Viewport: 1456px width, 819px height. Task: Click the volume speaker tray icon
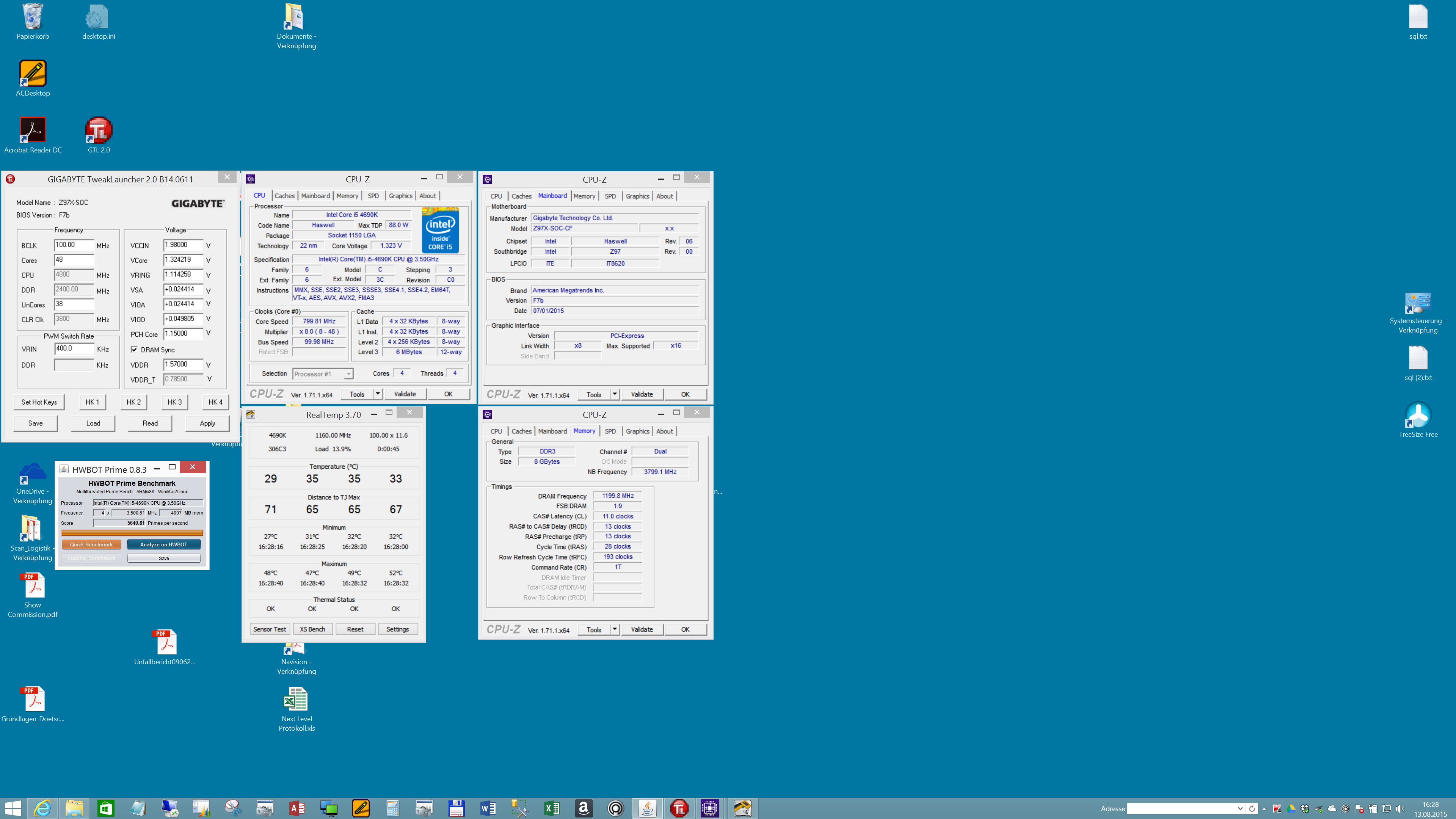[1400, 809]
